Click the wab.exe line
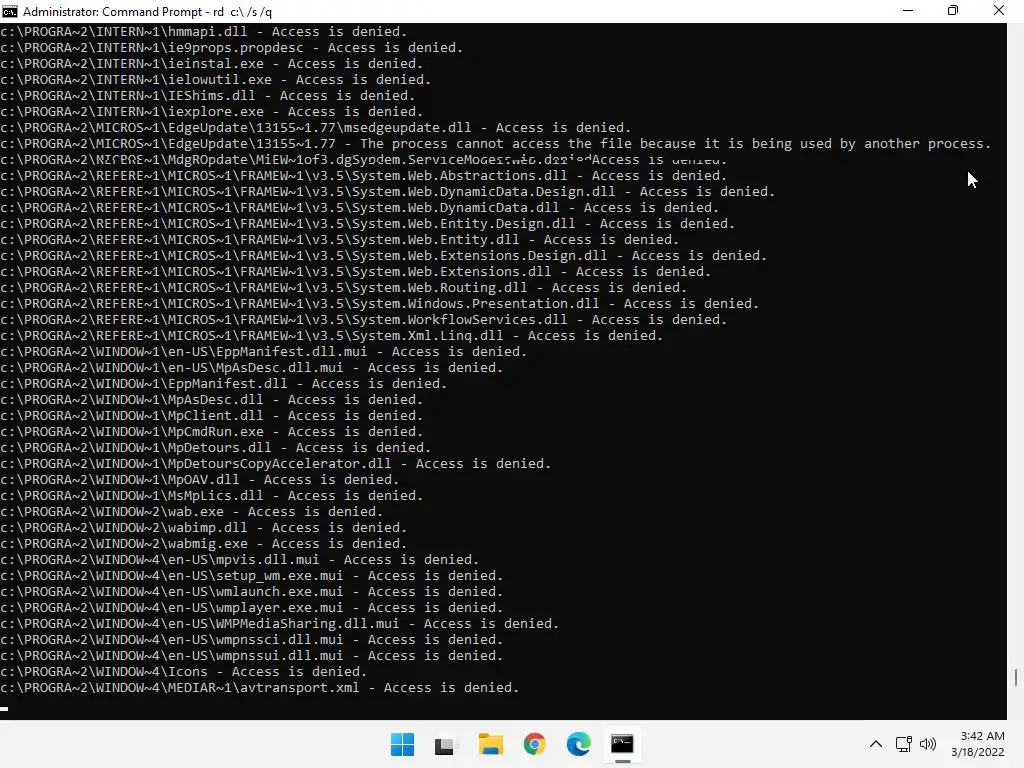Screen dimensions: 1024x768 (x=192, y=511)
